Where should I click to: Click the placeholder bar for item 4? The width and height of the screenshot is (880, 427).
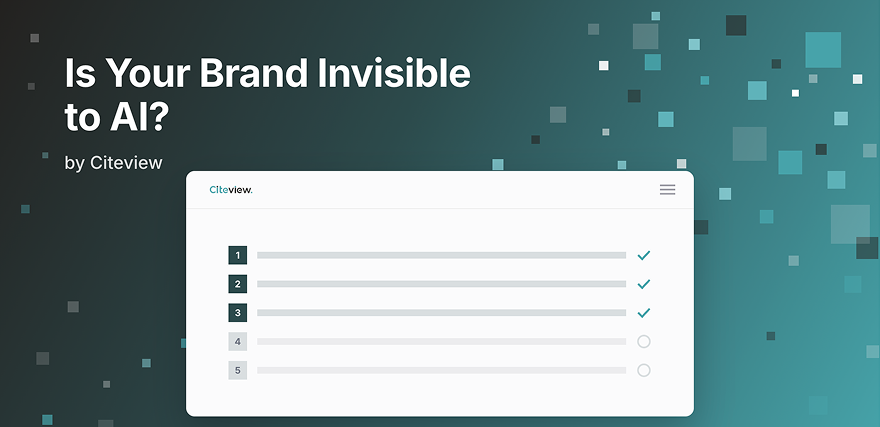[441, 341]
